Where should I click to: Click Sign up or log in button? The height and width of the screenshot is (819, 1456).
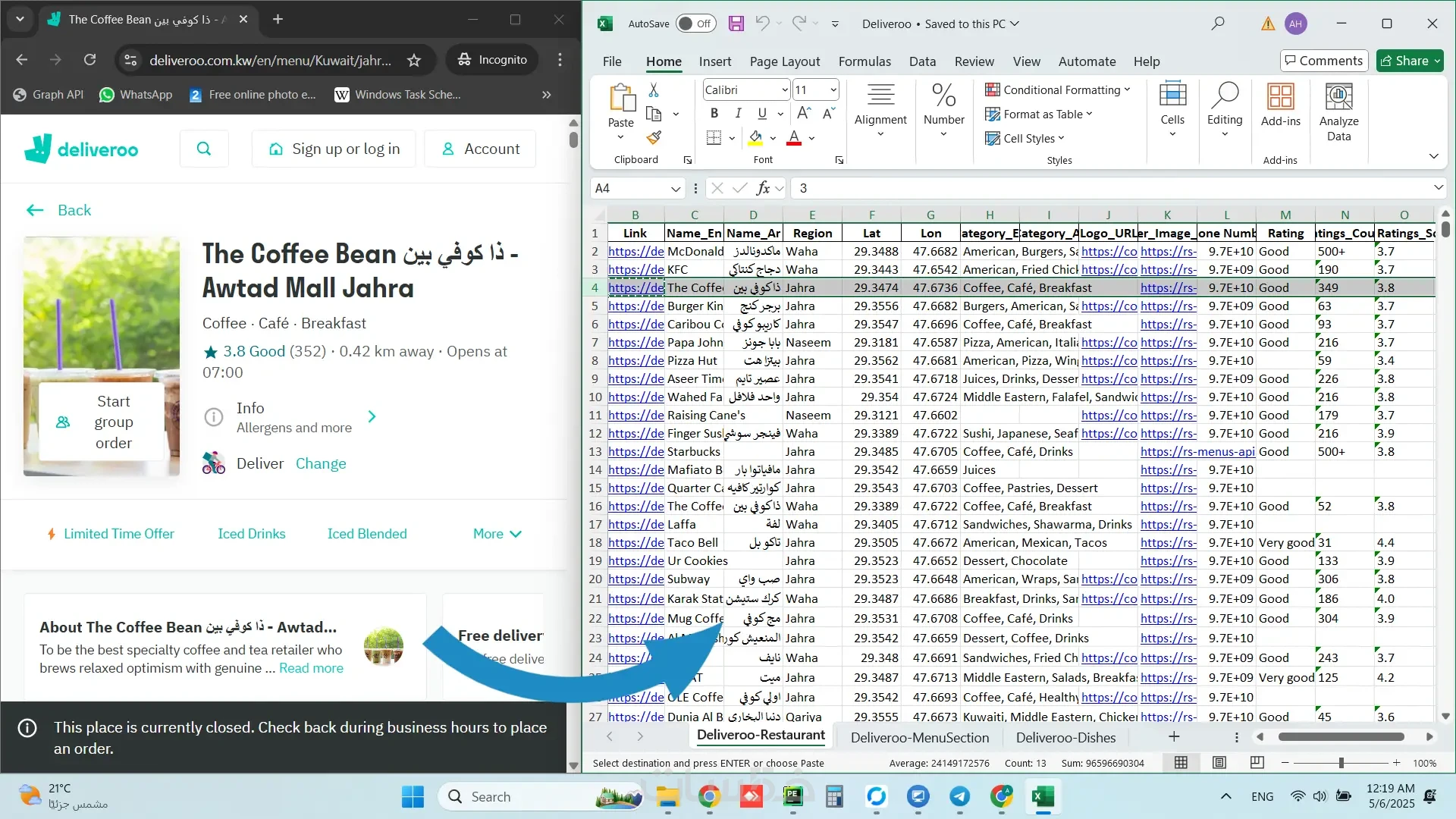(x=334, y=149)
